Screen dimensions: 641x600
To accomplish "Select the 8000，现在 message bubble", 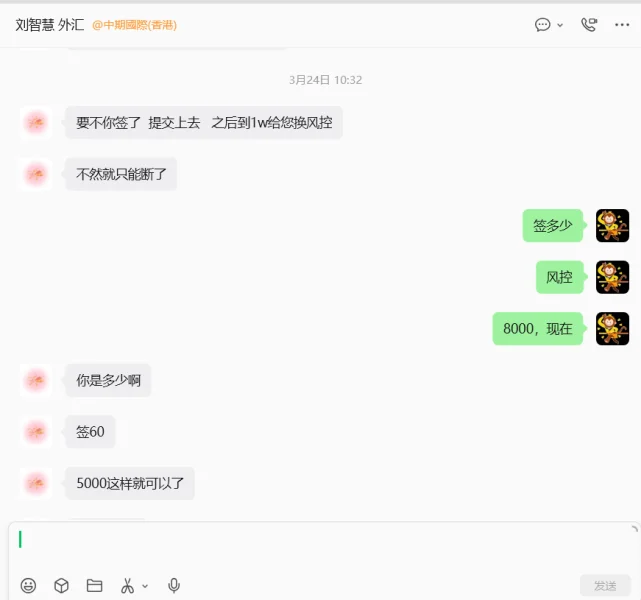I will coord(538,329).
